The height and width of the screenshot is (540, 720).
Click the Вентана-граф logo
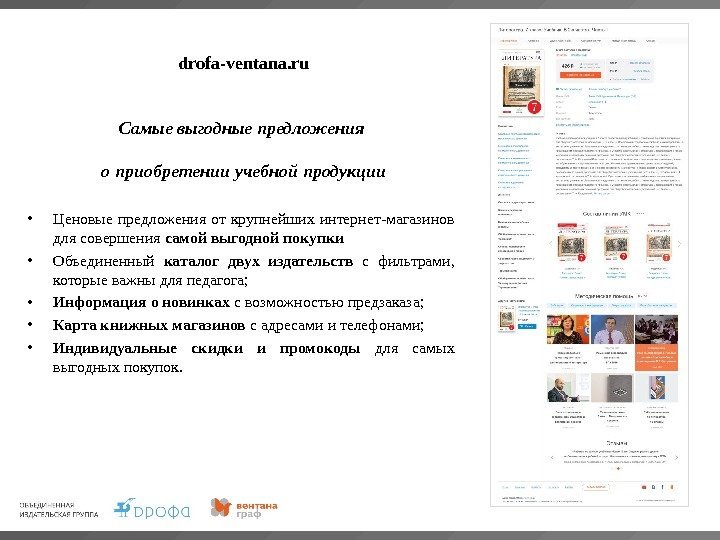(244, 508)
